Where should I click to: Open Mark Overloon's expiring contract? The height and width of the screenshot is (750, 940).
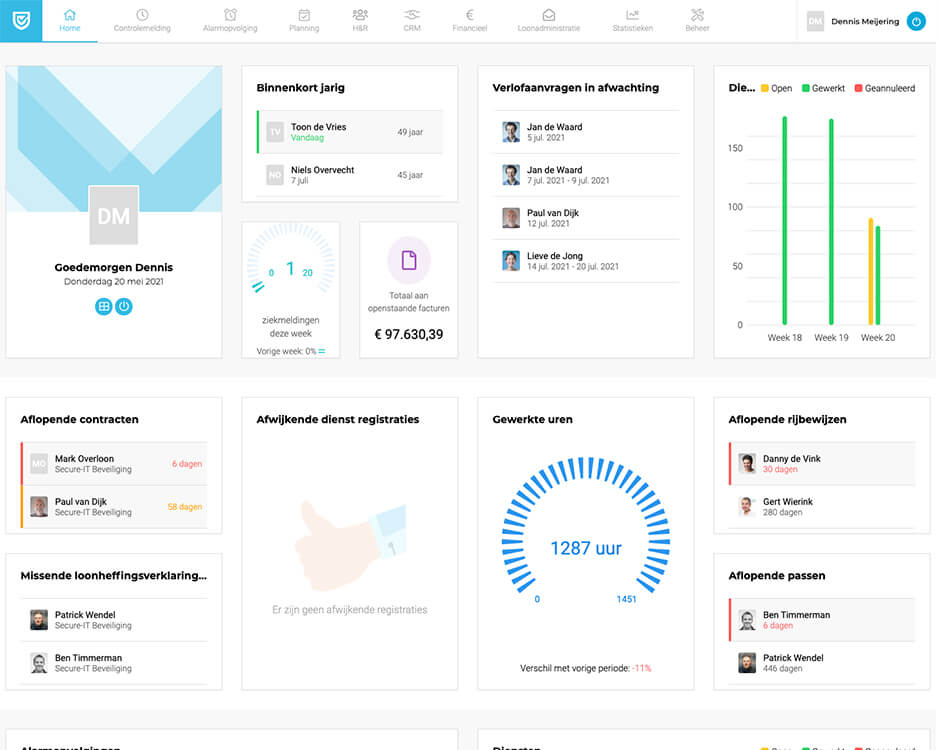tap(114, 464)
